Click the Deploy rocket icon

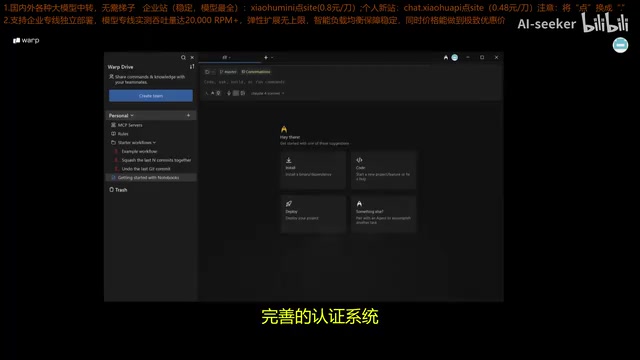tap(289, 204)
